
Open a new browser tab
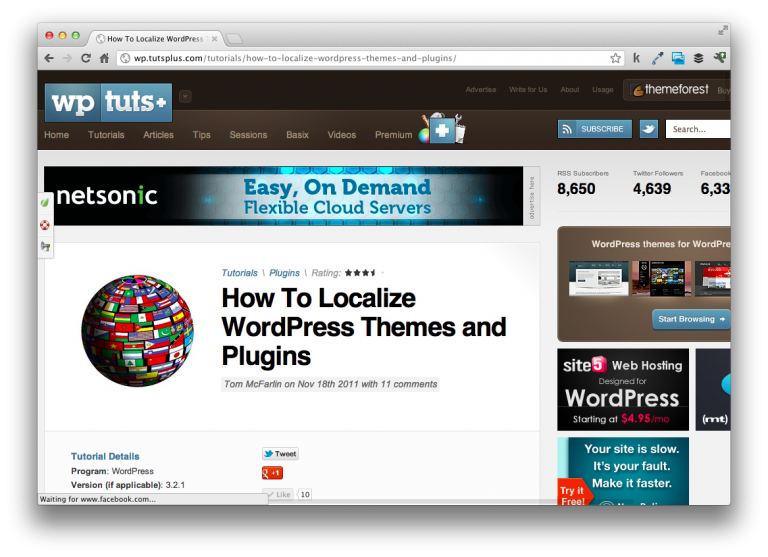coord(235,39)
